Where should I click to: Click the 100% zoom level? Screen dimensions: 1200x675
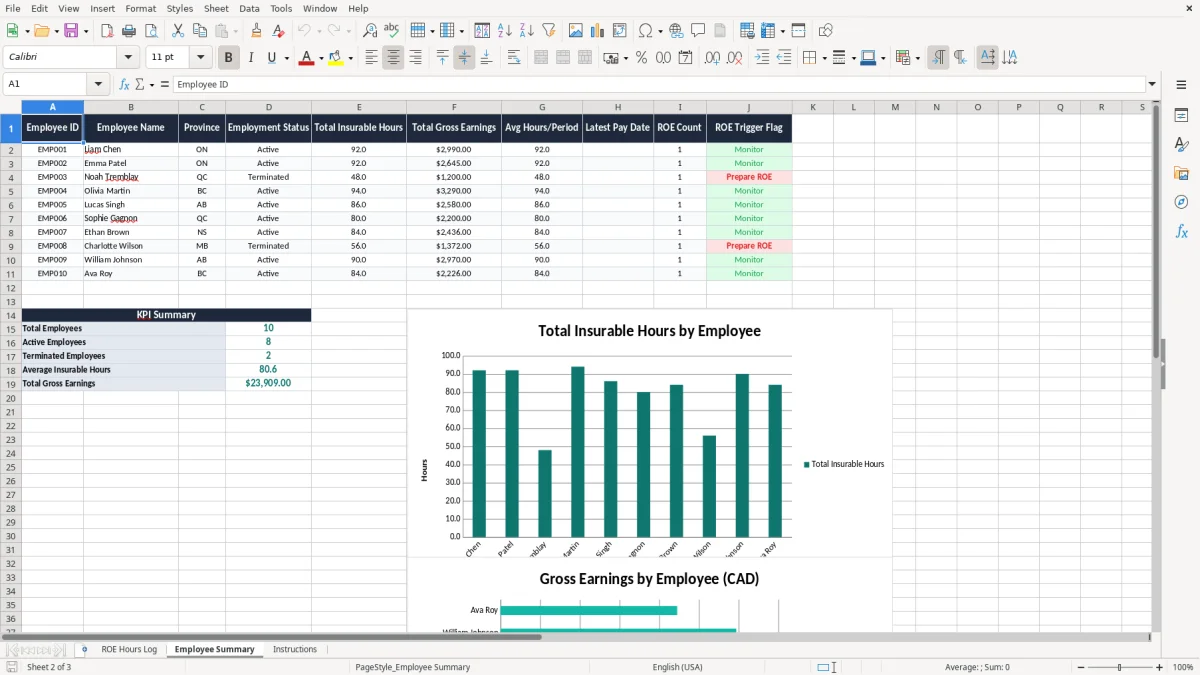[1183, 667]
